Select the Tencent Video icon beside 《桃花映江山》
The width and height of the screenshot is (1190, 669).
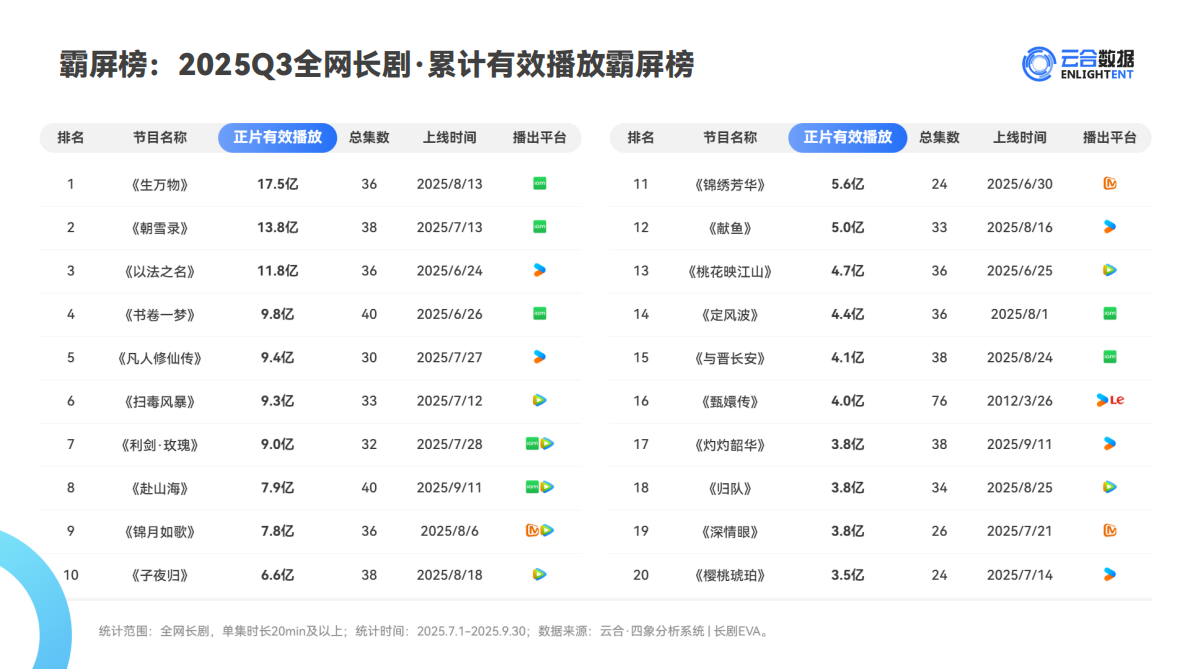pyautogui.click(x=1109, y=271)
